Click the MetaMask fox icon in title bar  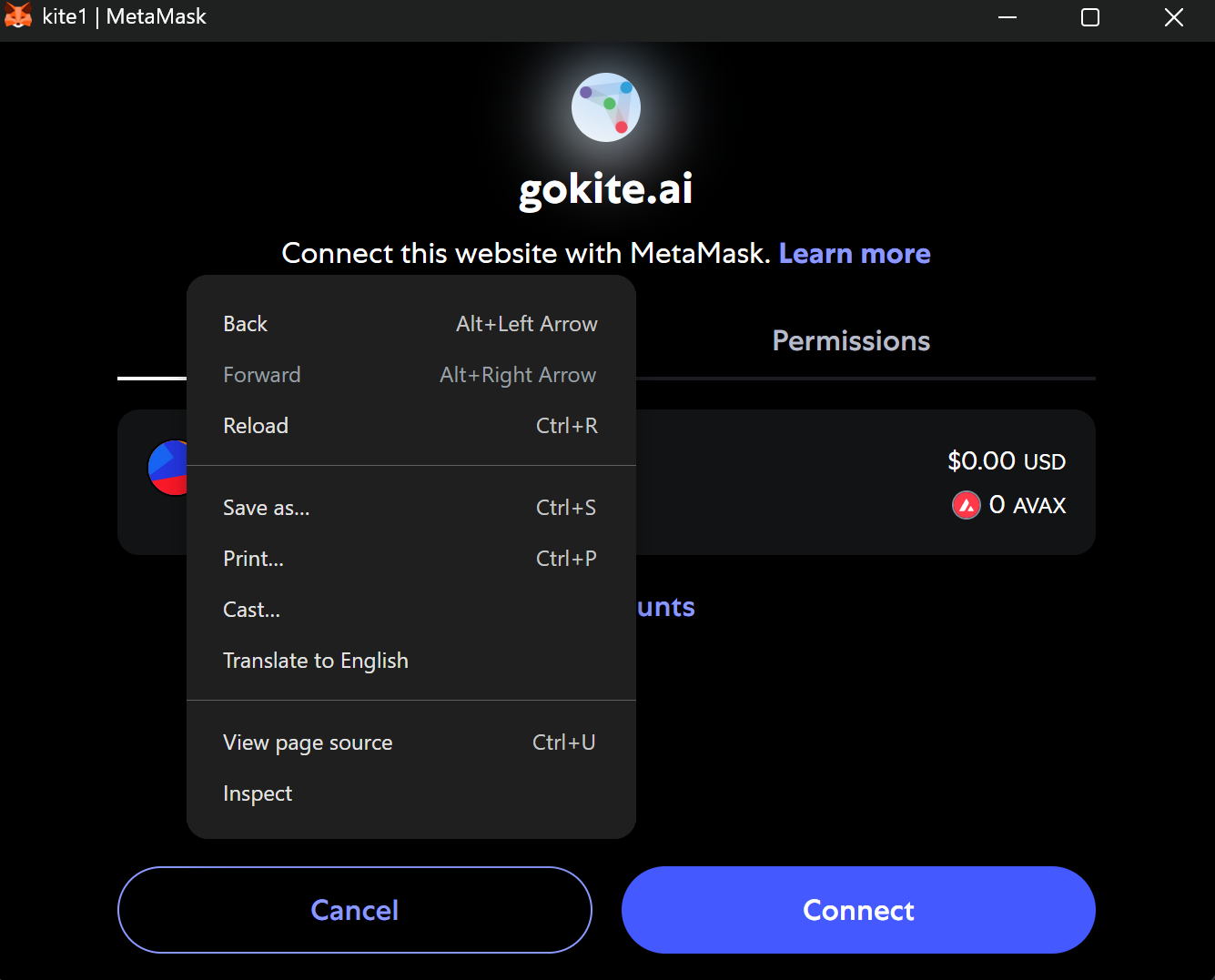[18, 16]
